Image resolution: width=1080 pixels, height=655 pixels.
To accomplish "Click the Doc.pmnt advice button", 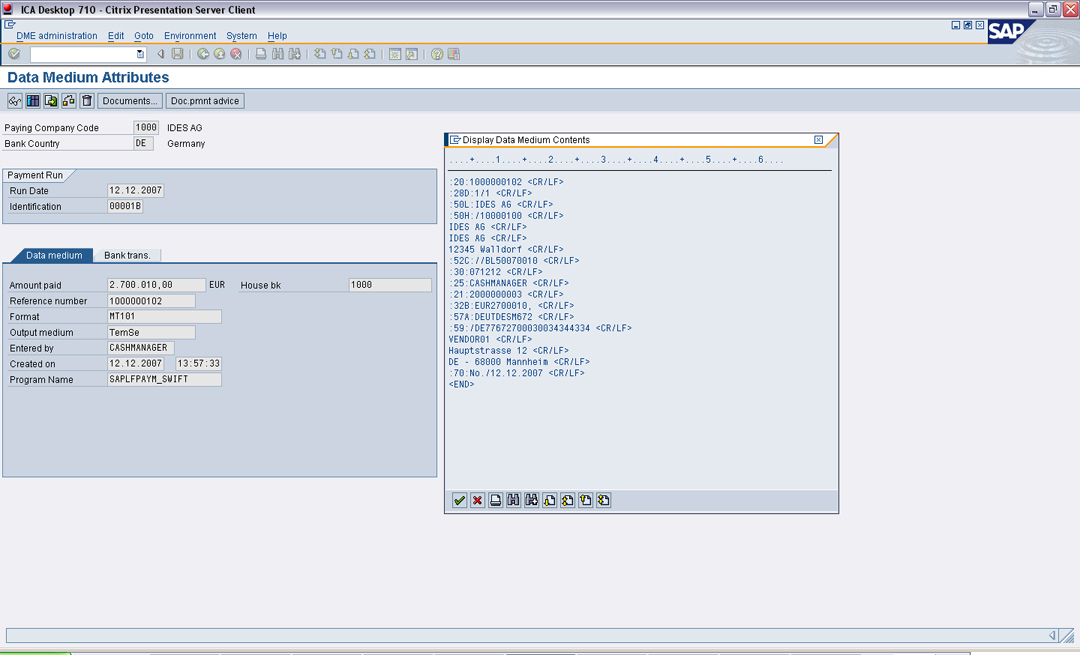I will pos(205,101).
